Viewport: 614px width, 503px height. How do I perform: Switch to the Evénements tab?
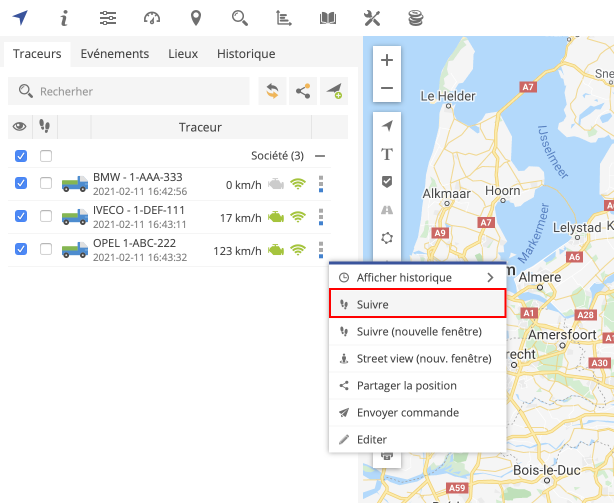(x=114, y=54)
